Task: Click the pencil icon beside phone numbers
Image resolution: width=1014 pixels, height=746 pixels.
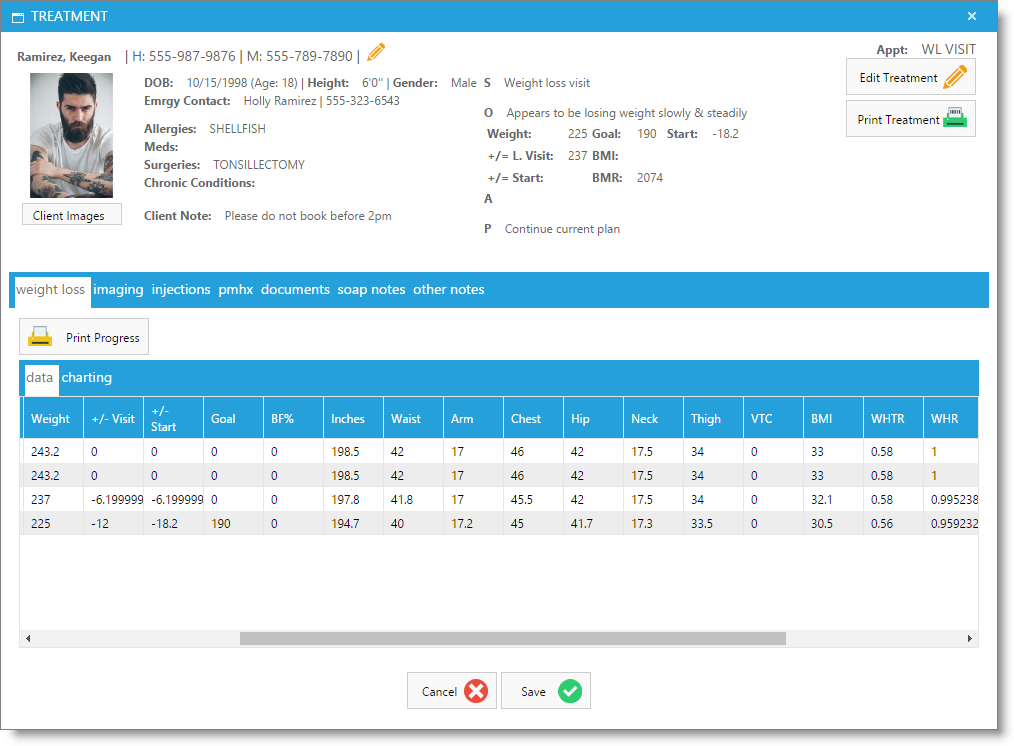Action: tap(376, 53)
